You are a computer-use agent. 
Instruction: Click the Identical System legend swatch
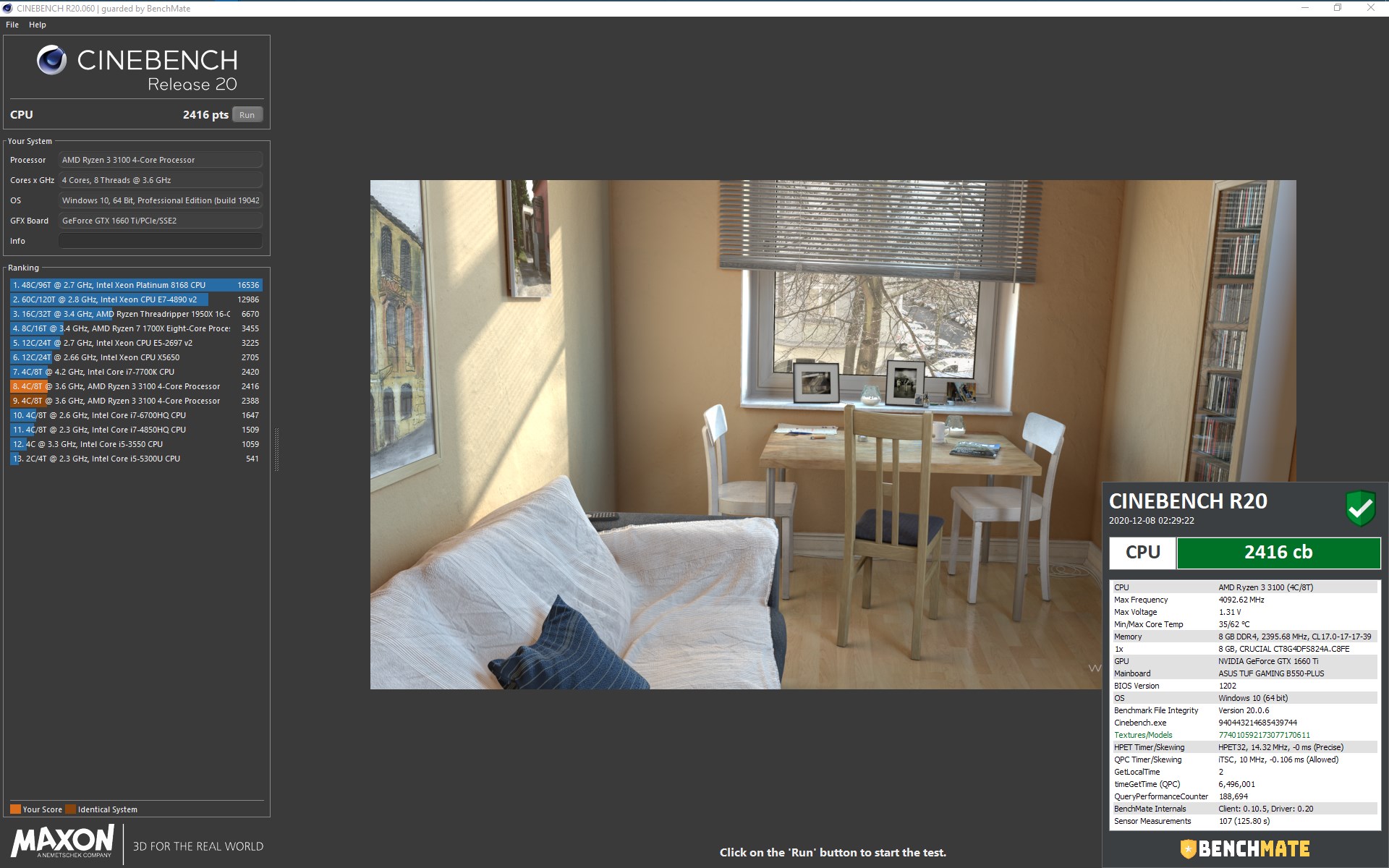pyautogui.click(x=70, y=809)
